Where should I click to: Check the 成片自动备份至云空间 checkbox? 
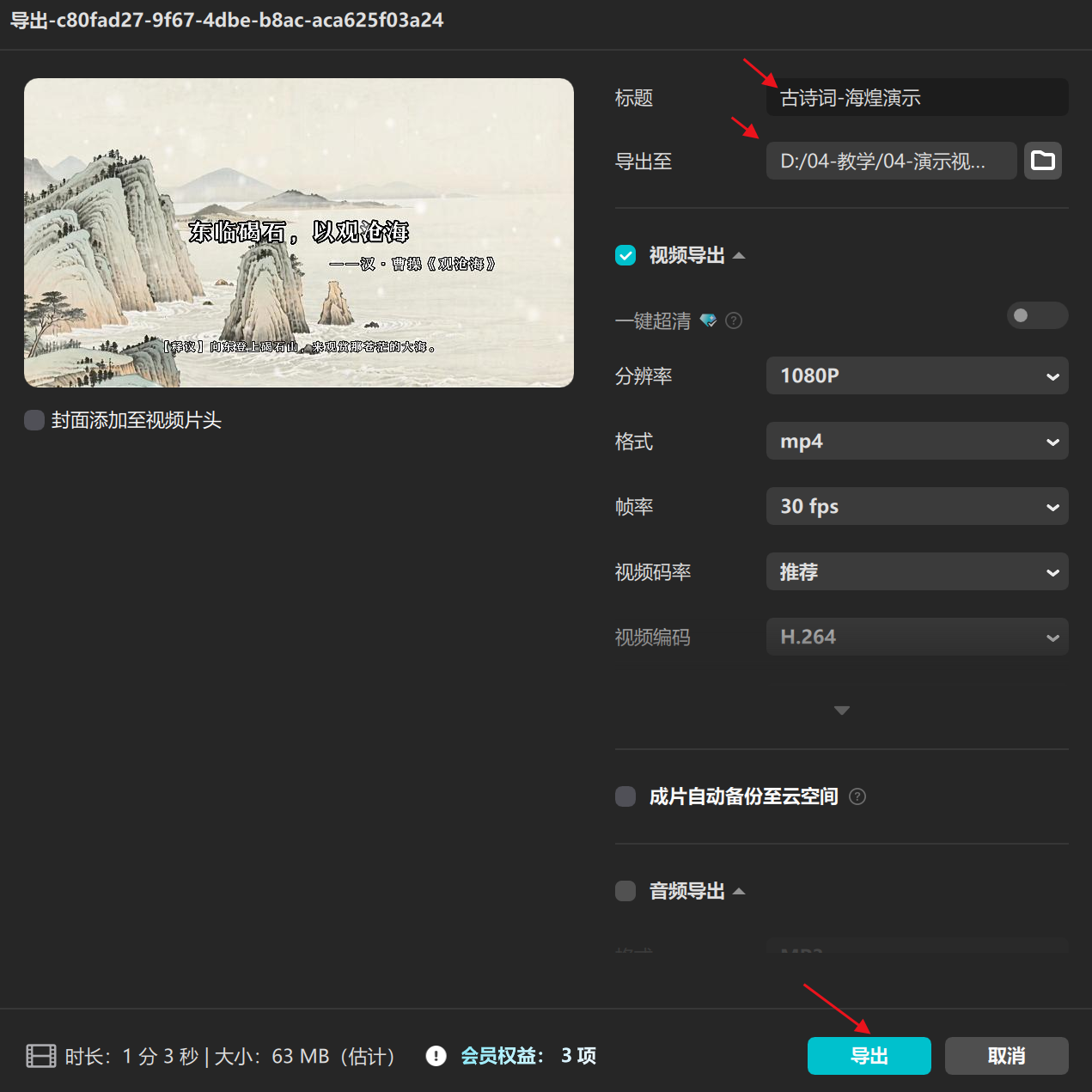(625, 796)
